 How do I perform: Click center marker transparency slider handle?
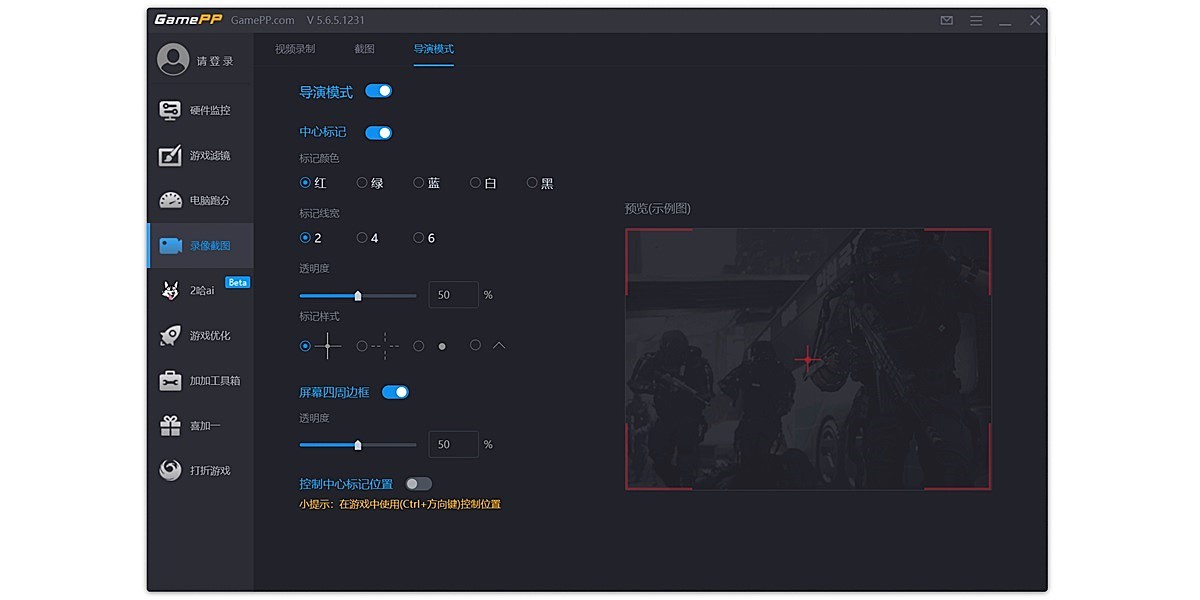(358, 295)
